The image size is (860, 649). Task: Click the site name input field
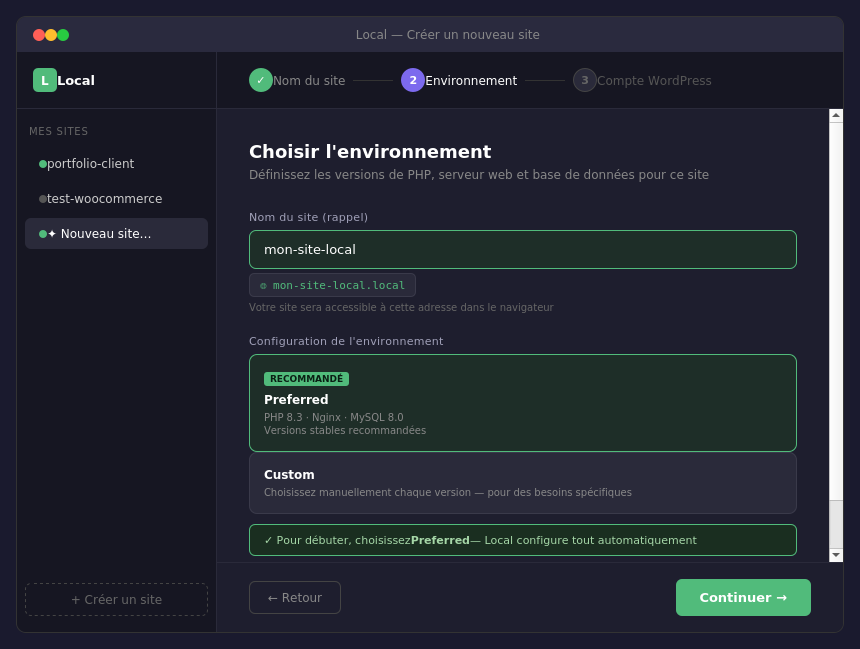pos(523,250)
